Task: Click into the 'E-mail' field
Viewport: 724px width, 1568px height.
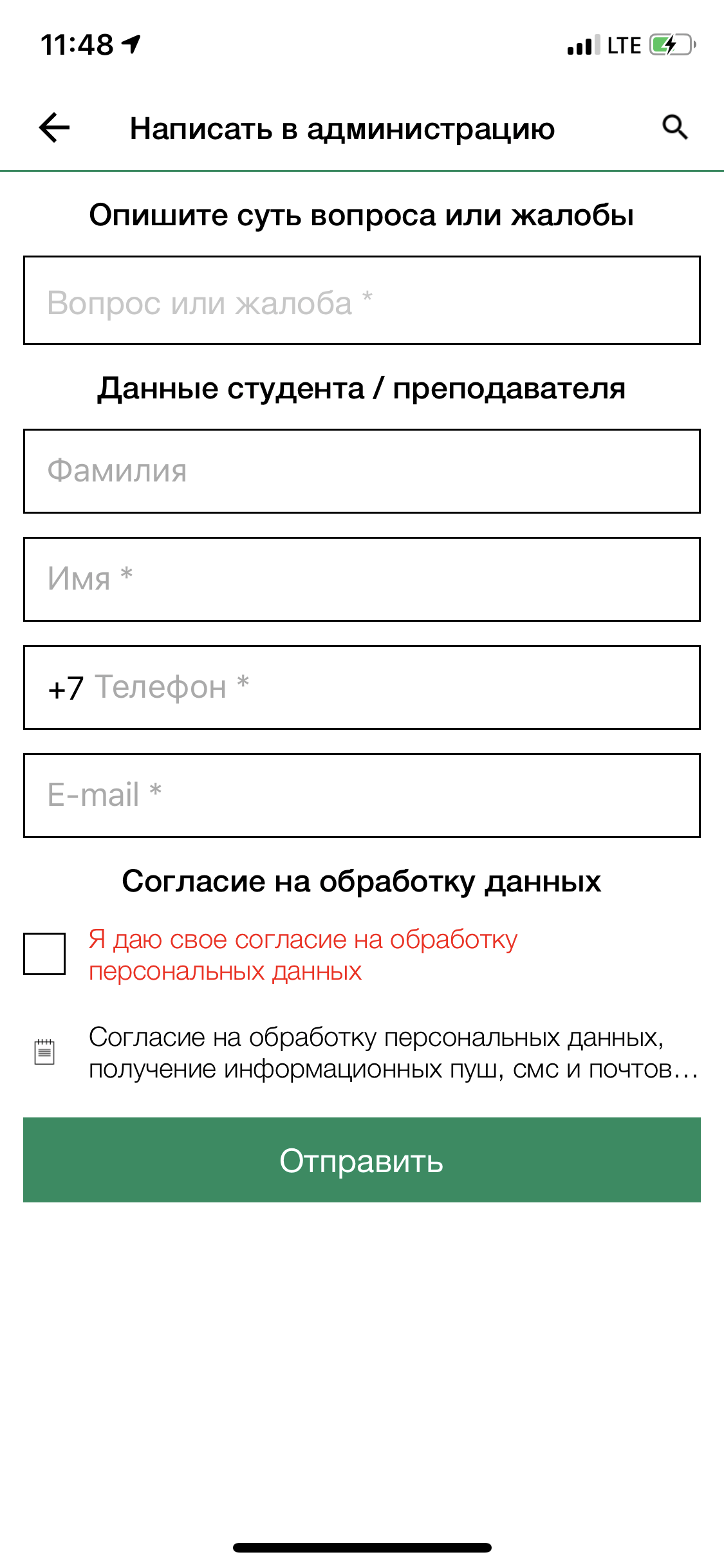Action: pos(362,796)
